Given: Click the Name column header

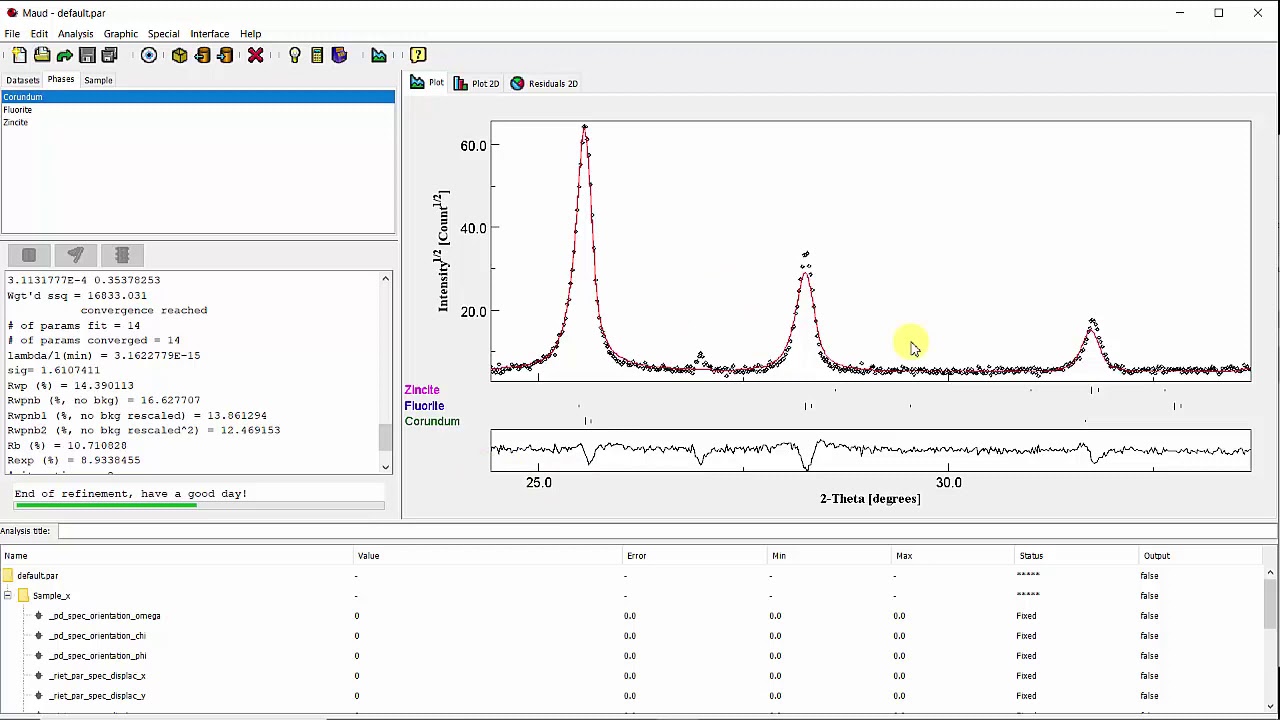Looking at the screenshot, I should coord(177,556).
